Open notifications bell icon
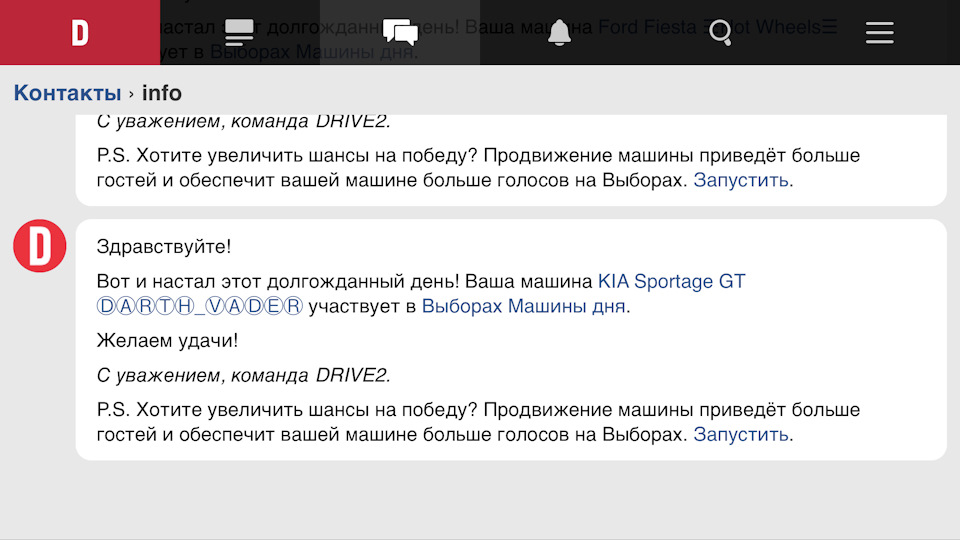Screen dimensions: 960x540 click(x=559, y=32)
